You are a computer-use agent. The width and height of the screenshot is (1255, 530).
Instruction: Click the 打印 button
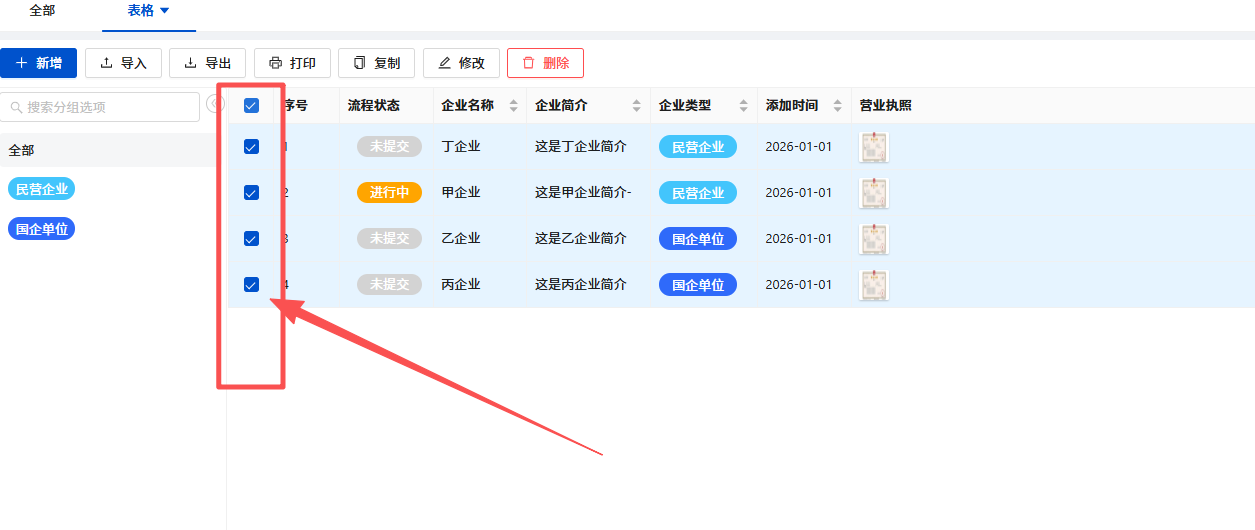292,63
